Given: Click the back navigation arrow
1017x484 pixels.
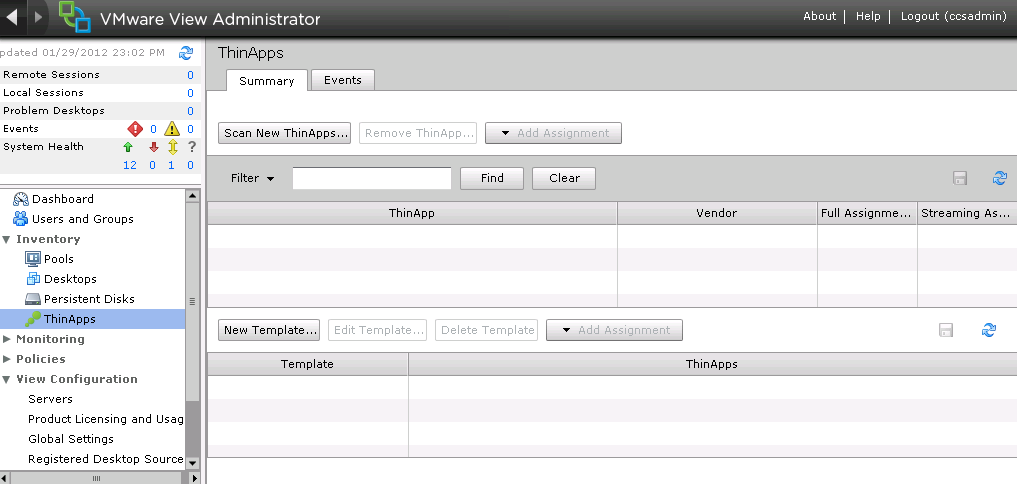Looking at the screenshot, I should pos(12,17).
